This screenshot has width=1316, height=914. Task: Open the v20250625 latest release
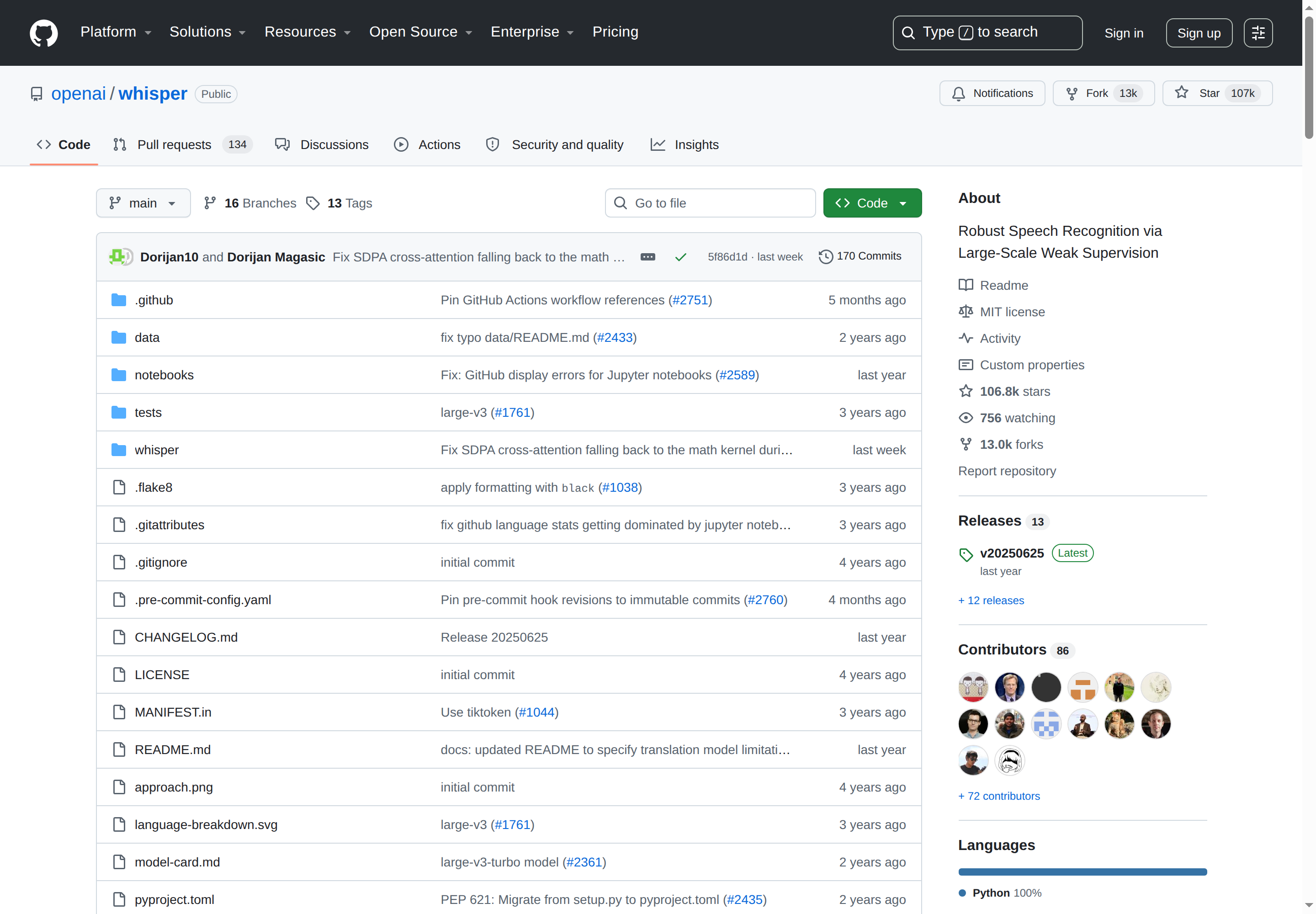coord(1012,553)
